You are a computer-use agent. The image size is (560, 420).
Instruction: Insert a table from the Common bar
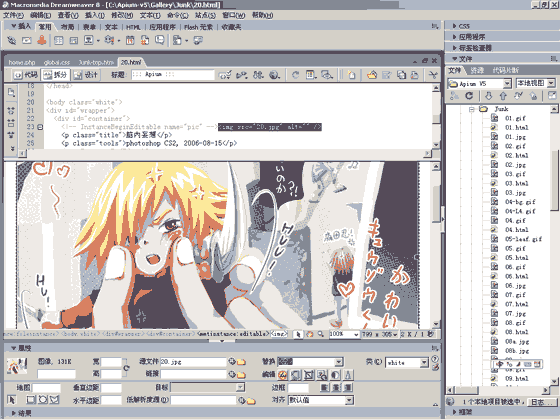pos(59,40)
